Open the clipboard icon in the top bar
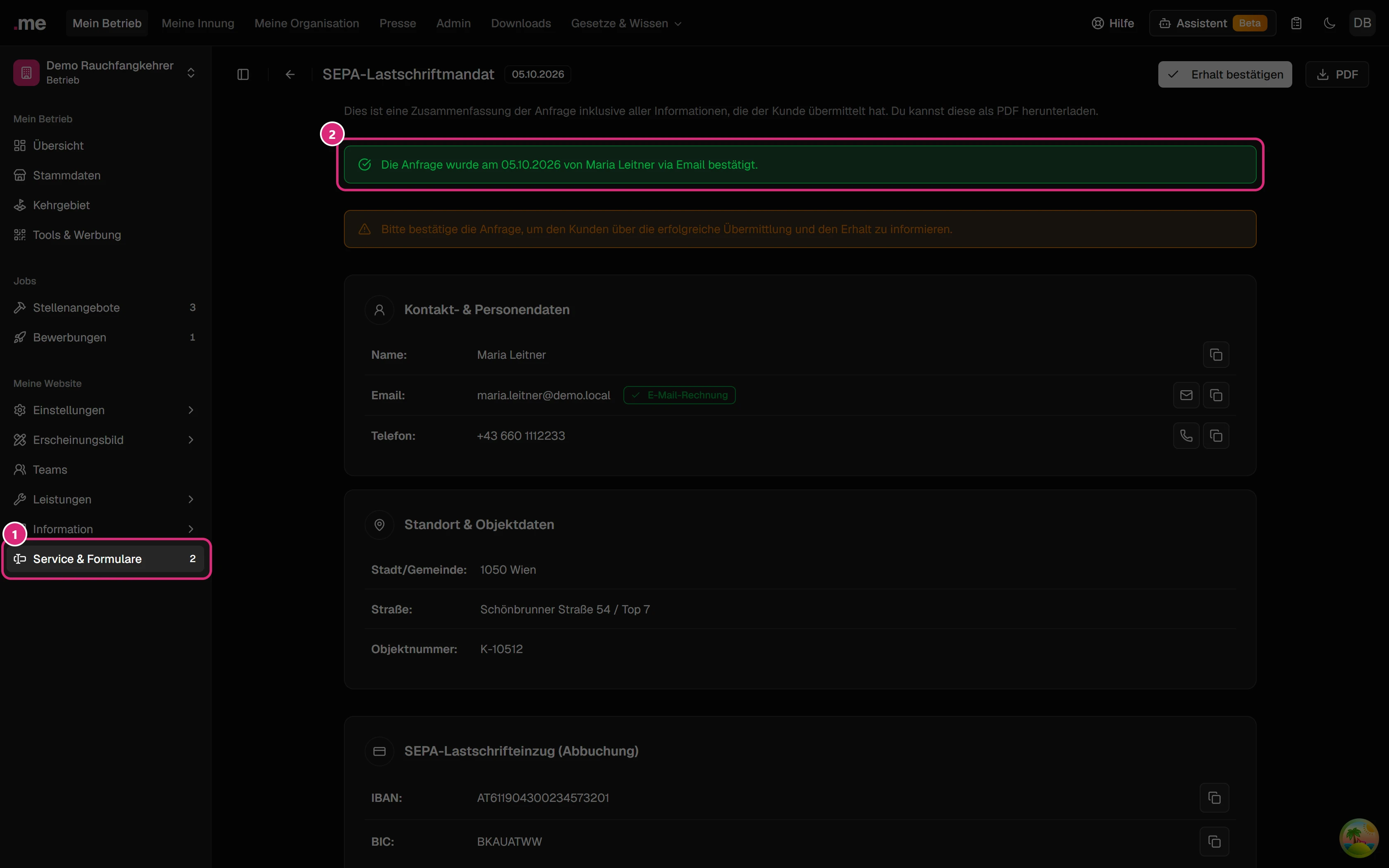 tap(1296, 24)
